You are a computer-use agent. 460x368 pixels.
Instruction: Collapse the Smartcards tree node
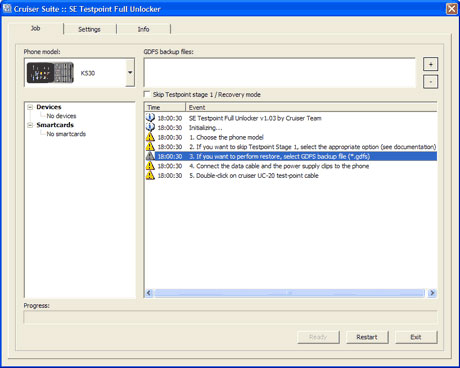pos(30,125)
